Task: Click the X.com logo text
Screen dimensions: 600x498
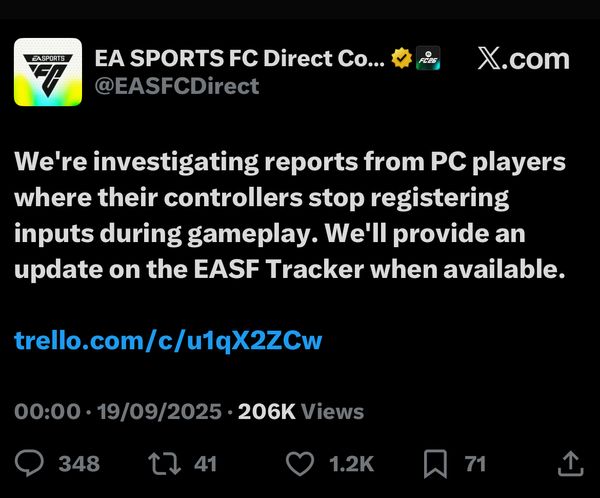Action: pyautogui.click(x=523, y=59)
